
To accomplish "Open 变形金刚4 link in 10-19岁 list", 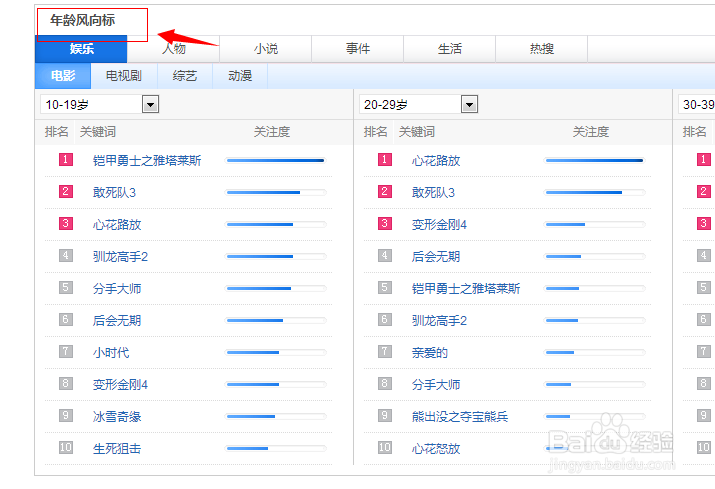I will [x=120, y=385].
